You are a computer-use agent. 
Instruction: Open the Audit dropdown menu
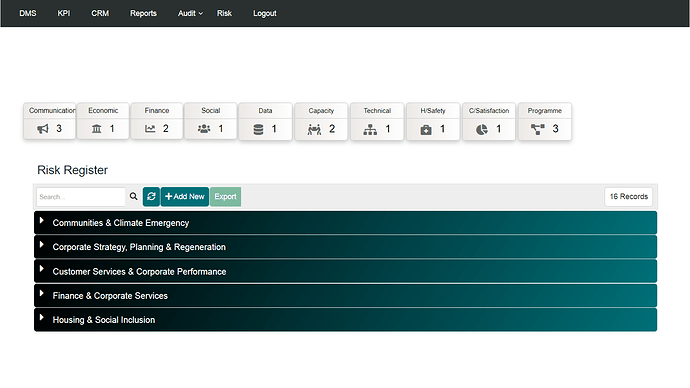190,13
